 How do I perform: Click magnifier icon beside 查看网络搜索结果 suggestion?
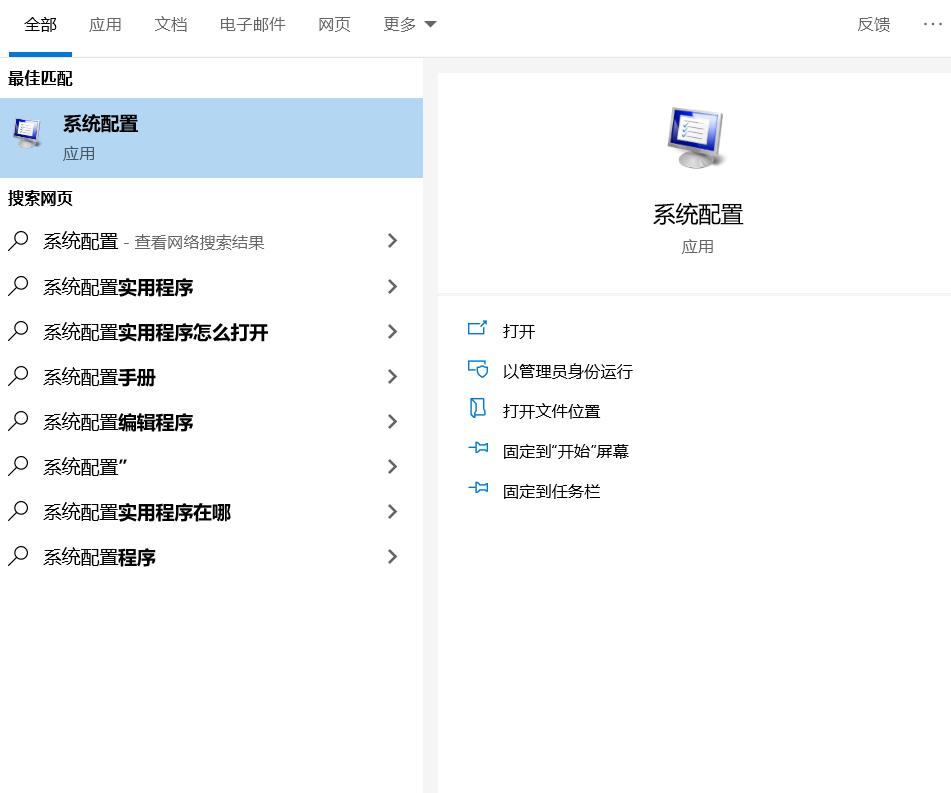(x=17, y=241)
